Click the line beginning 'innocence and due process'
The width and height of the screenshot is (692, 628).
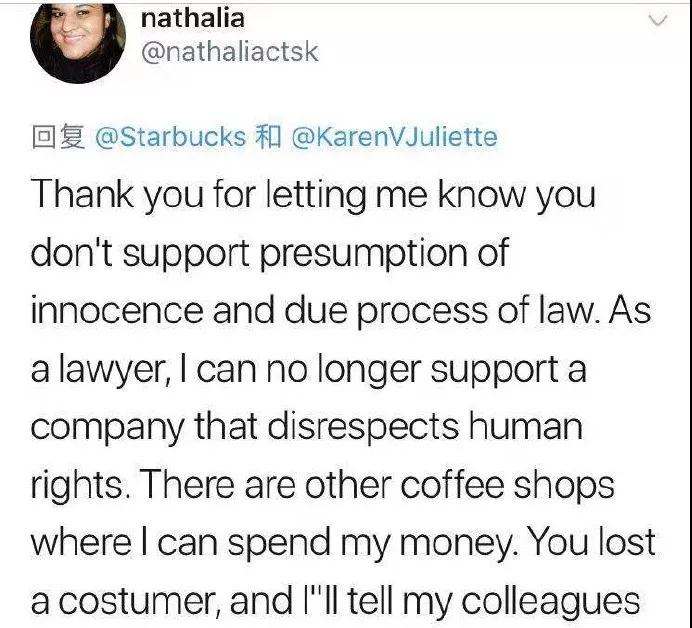point(341,312)
